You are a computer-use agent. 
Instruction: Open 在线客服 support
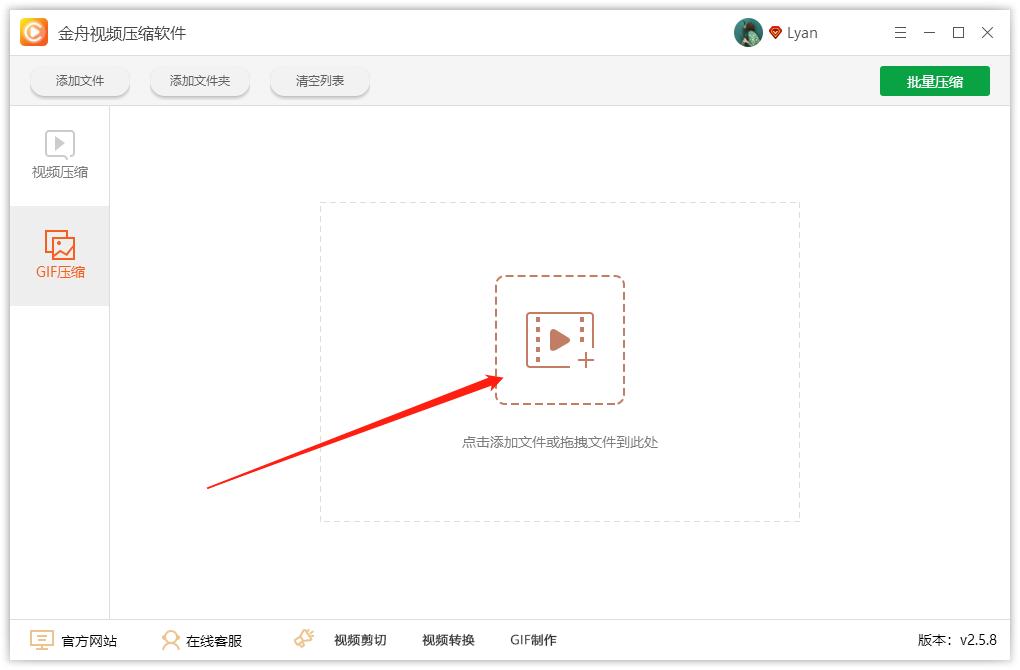tap(202, 641)
